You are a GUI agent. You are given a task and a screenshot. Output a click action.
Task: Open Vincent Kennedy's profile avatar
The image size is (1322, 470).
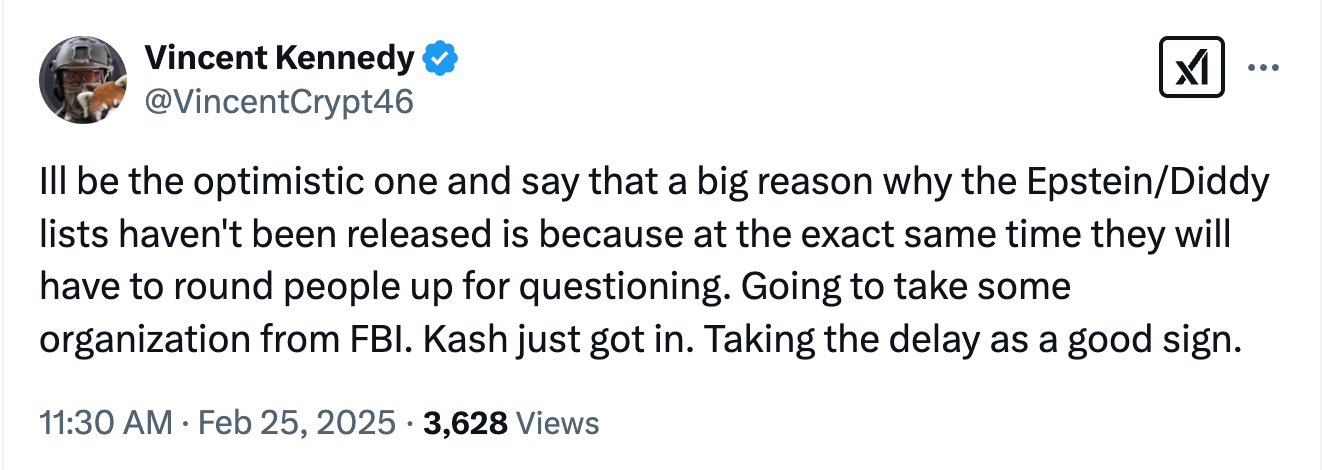(x=81, y=81)
